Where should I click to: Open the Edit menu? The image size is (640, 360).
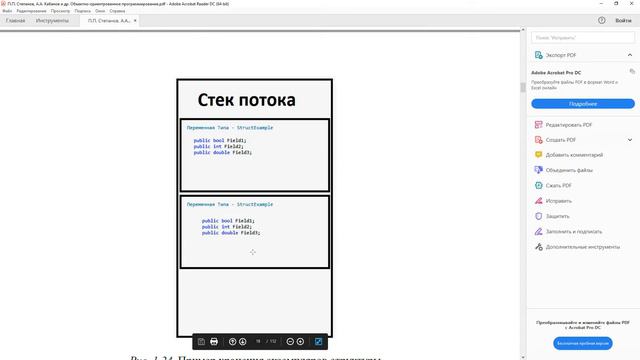pos(31,11)
